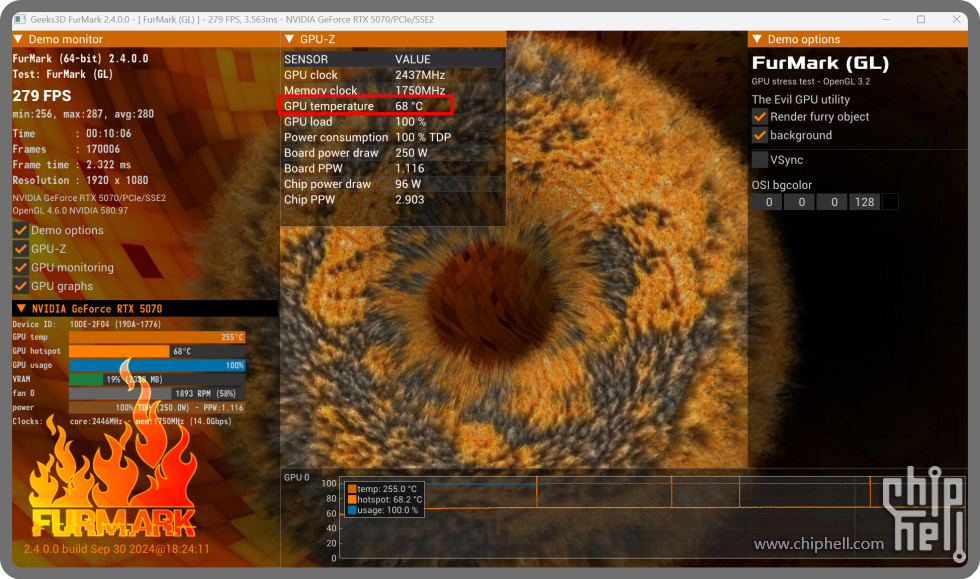Click the NVIDIA GeForce RTX 5070/PCIe/SSE2 renderer text
The width and height of the screenshot is (980, 579).
click(89, 198)
